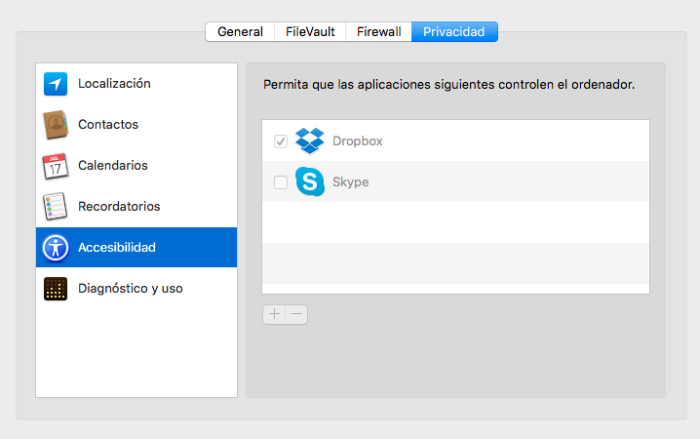Viewport: 700px width, 439px height.
Task: Go to the Firewall tab
Action: coord(379,32)
